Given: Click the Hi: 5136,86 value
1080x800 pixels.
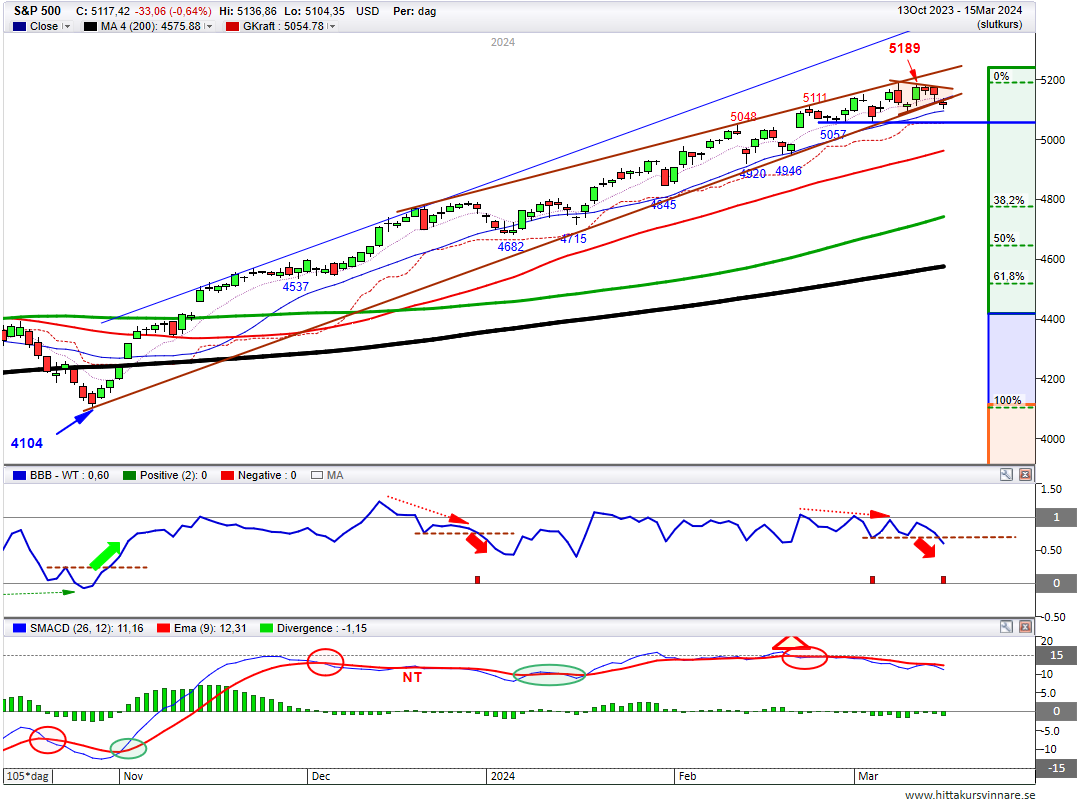Looking at the screenshot, I should (248, 11).
